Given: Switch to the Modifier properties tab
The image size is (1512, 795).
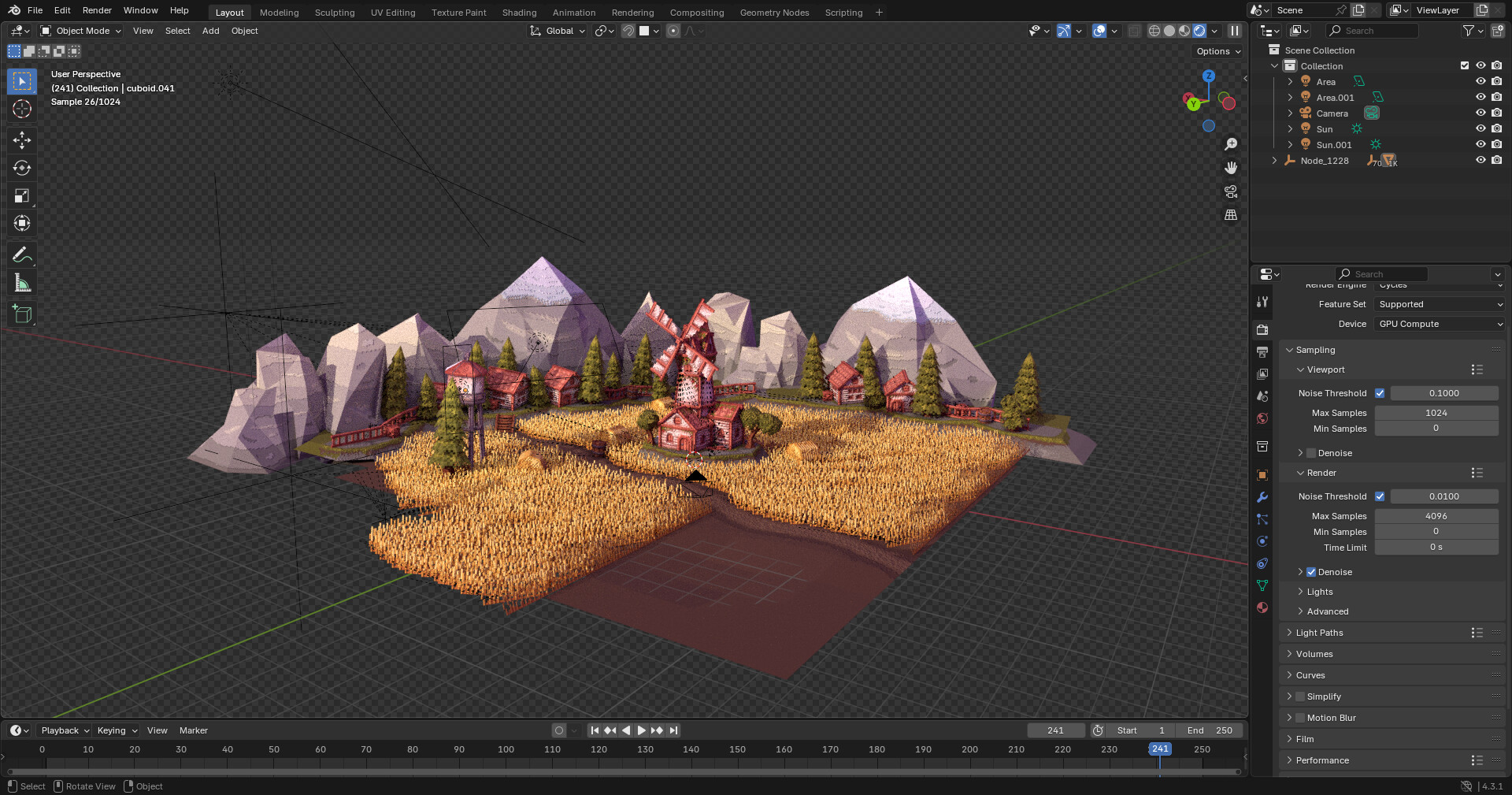Looking at the screenshot, I should [x=1262, y=497].
